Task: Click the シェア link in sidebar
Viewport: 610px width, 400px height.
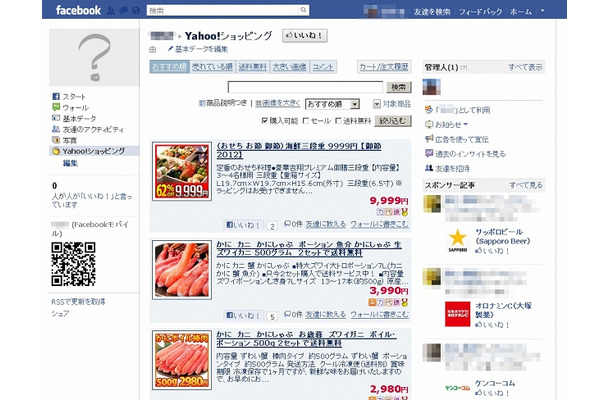Action: [60, 314]
